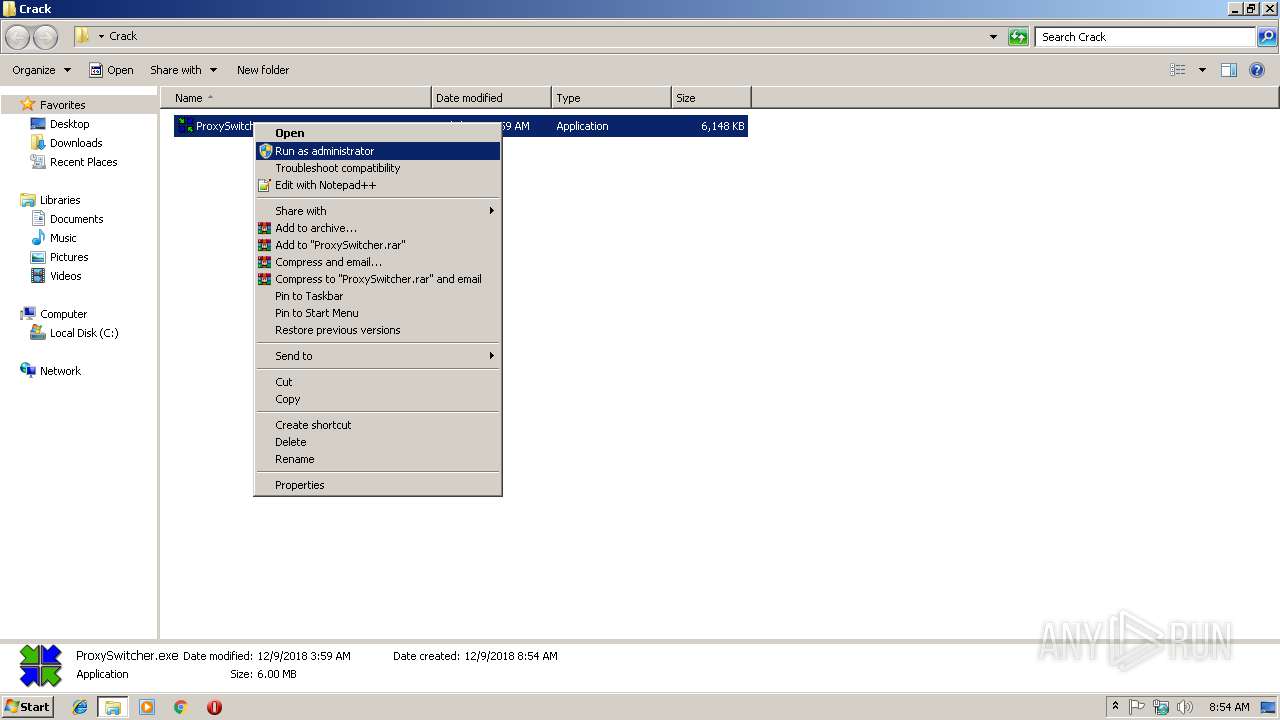
Task: Select Cut from the context menu
Action: 378,382
